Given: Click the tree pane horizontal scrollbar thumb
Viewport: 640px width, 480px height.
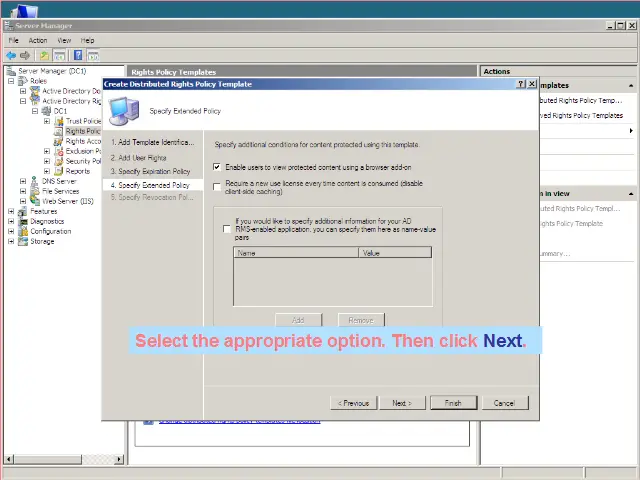Looking at the screenshot, I should click(x=48, y=459).
